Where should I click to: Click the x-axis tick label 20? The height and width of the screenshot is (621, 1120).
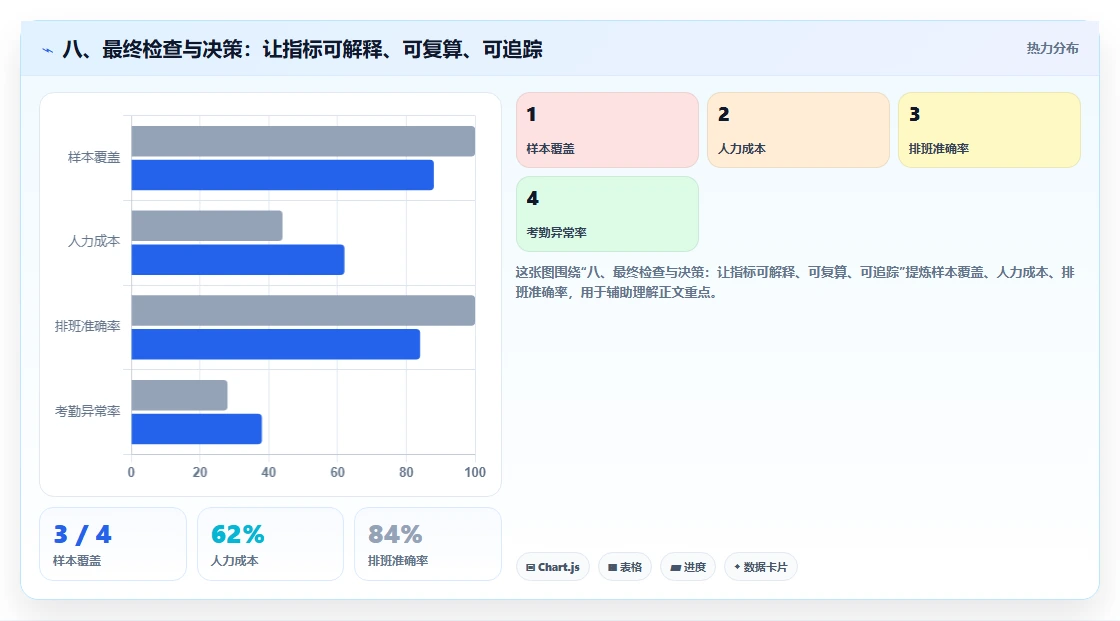(200, 472)
